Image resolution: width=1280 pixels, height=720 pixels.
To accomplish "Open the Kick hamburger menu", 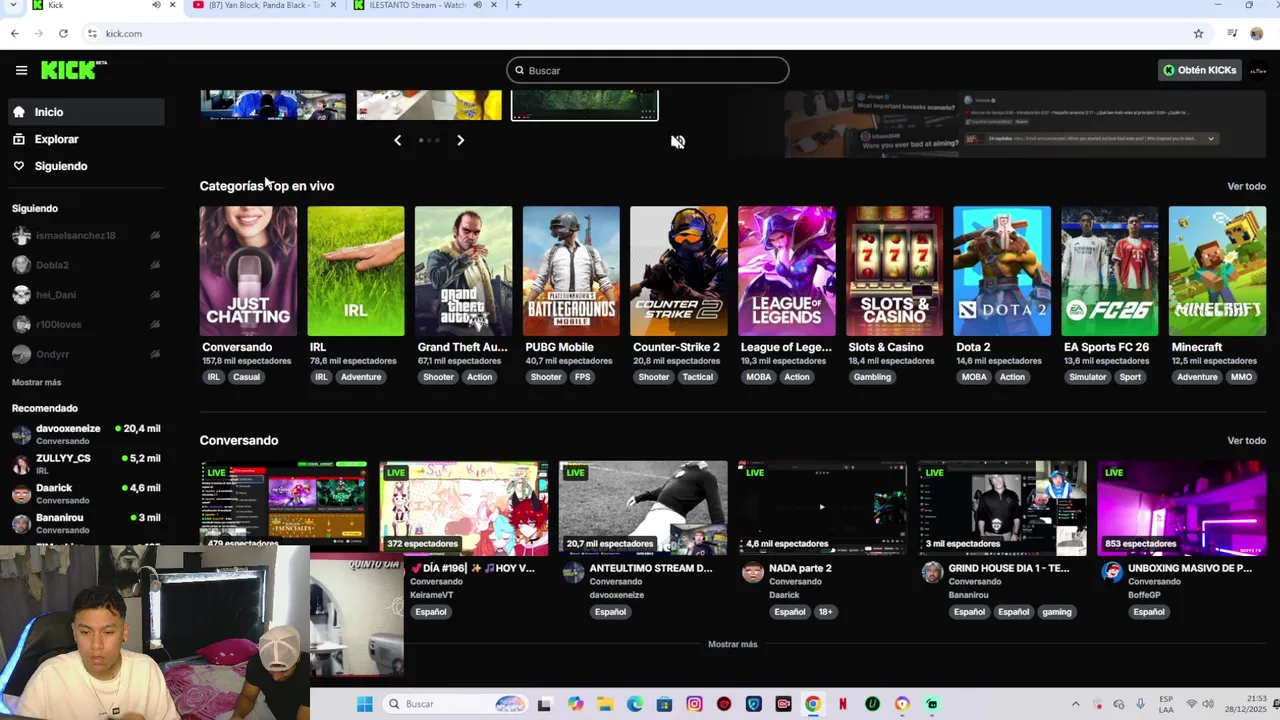I will (21, 70).
